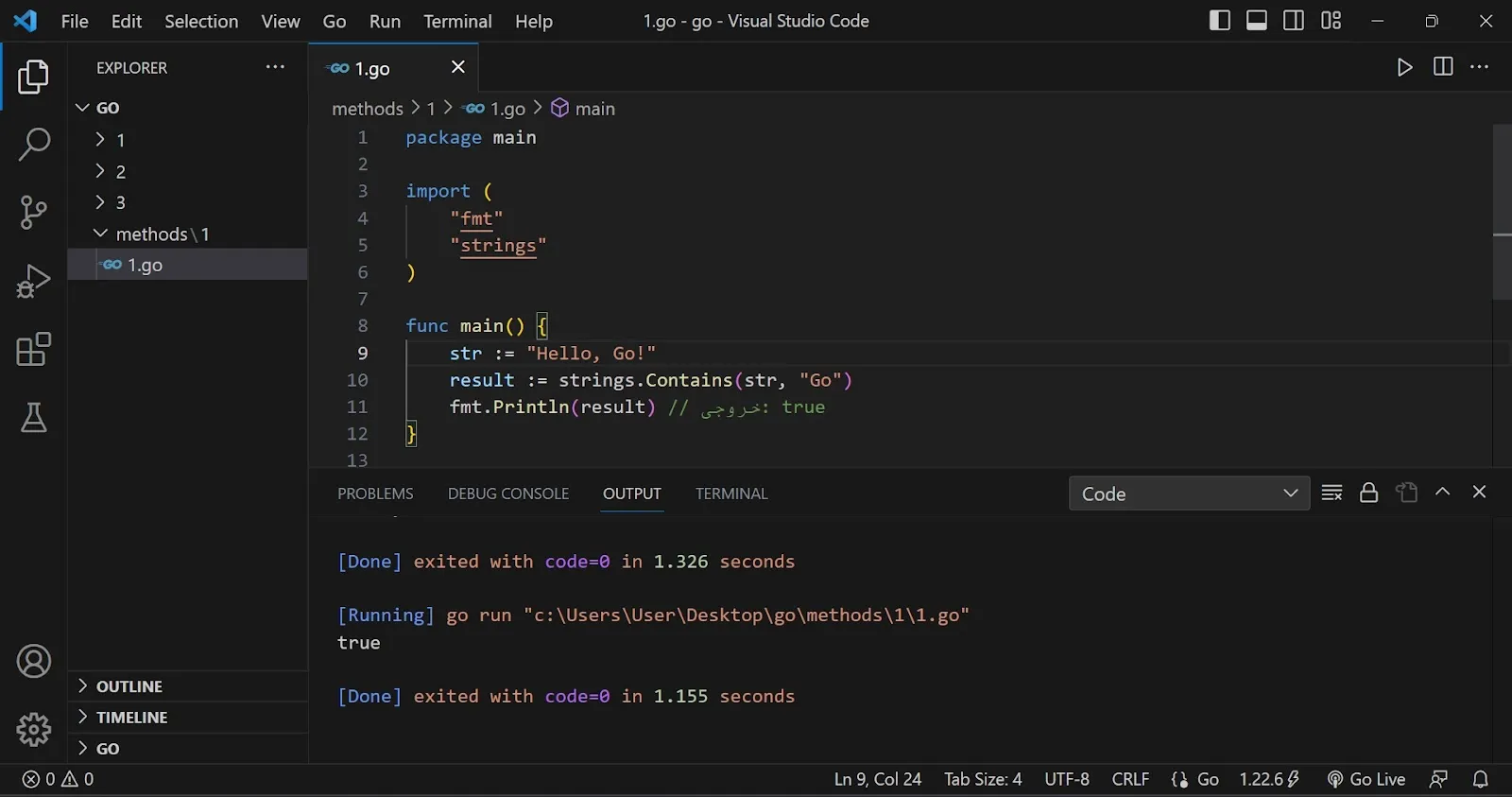This screenshot has height=797, width=1512.
Task: Open errors and warnings count
Action: (59, 779)
